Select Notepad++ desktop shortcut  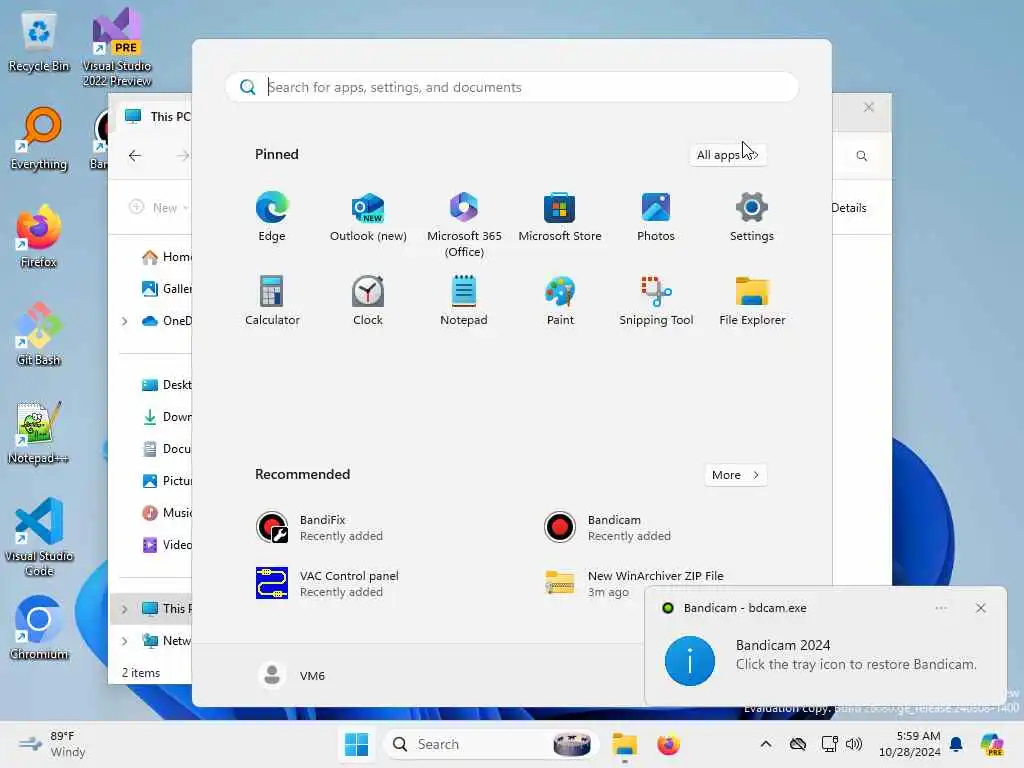[x=39, y=433]
